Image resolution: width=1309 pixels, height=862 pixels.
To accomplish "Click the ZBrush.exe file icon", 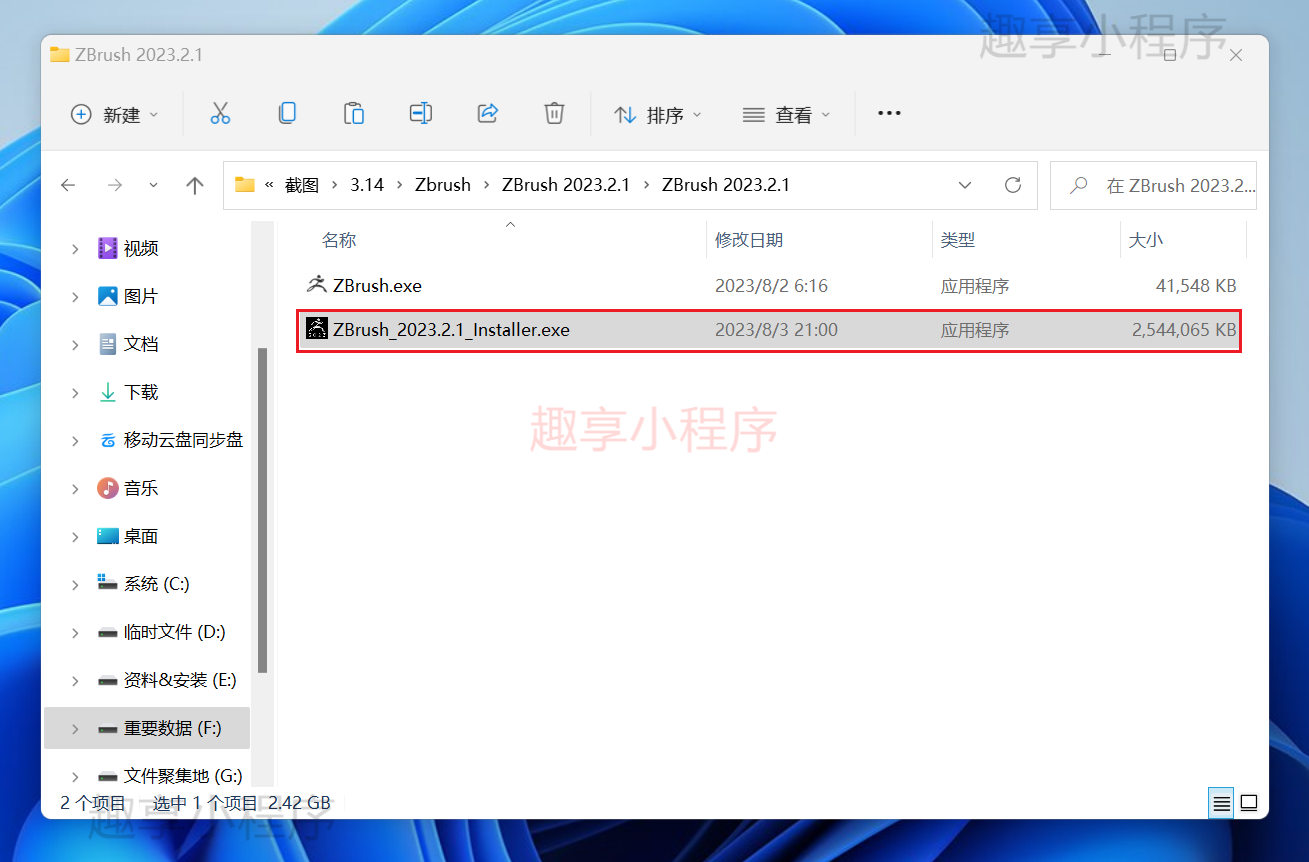I will click(317, 285).
